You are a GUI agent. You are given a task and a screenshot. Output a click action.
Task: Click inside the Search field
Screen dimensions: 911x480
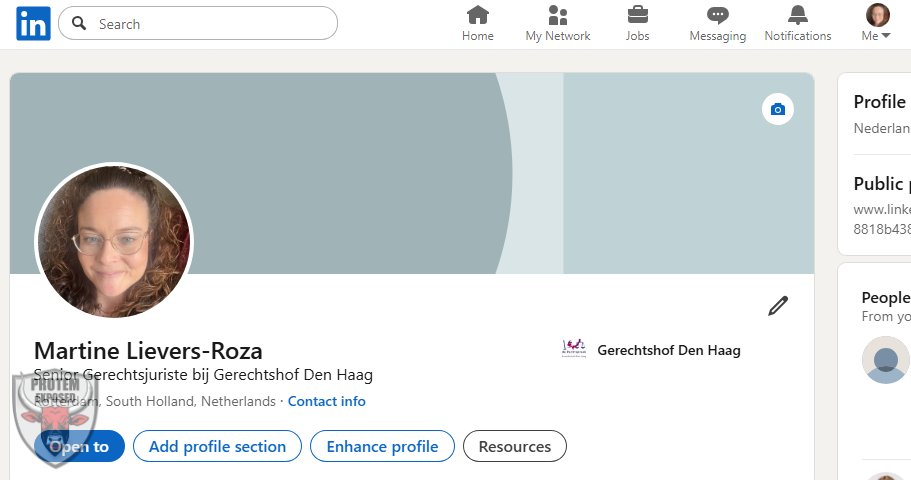210,24
